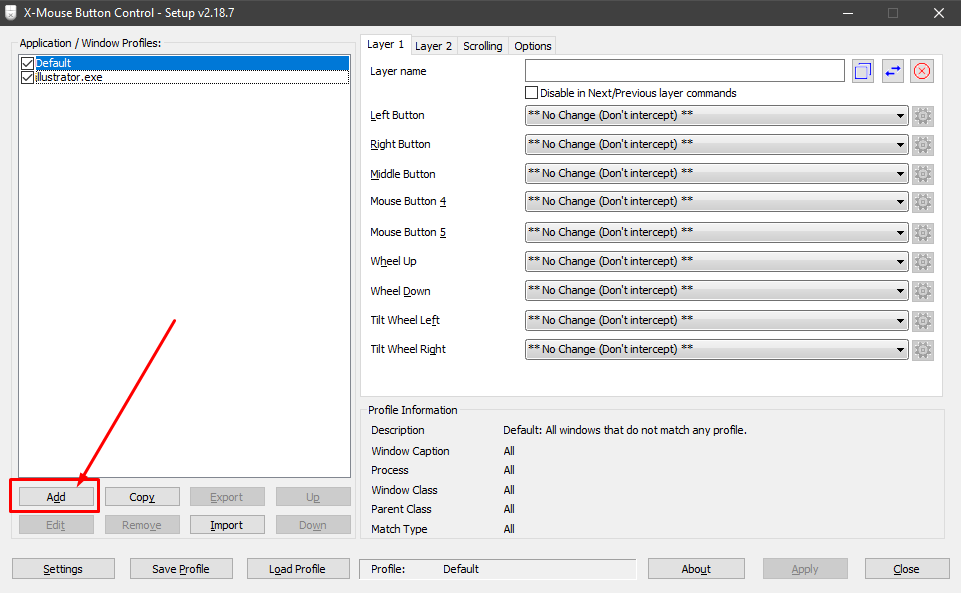Switch to the Layer 2 tab
This screenshot has width=961, height=593.
click(x=433, y=45)
